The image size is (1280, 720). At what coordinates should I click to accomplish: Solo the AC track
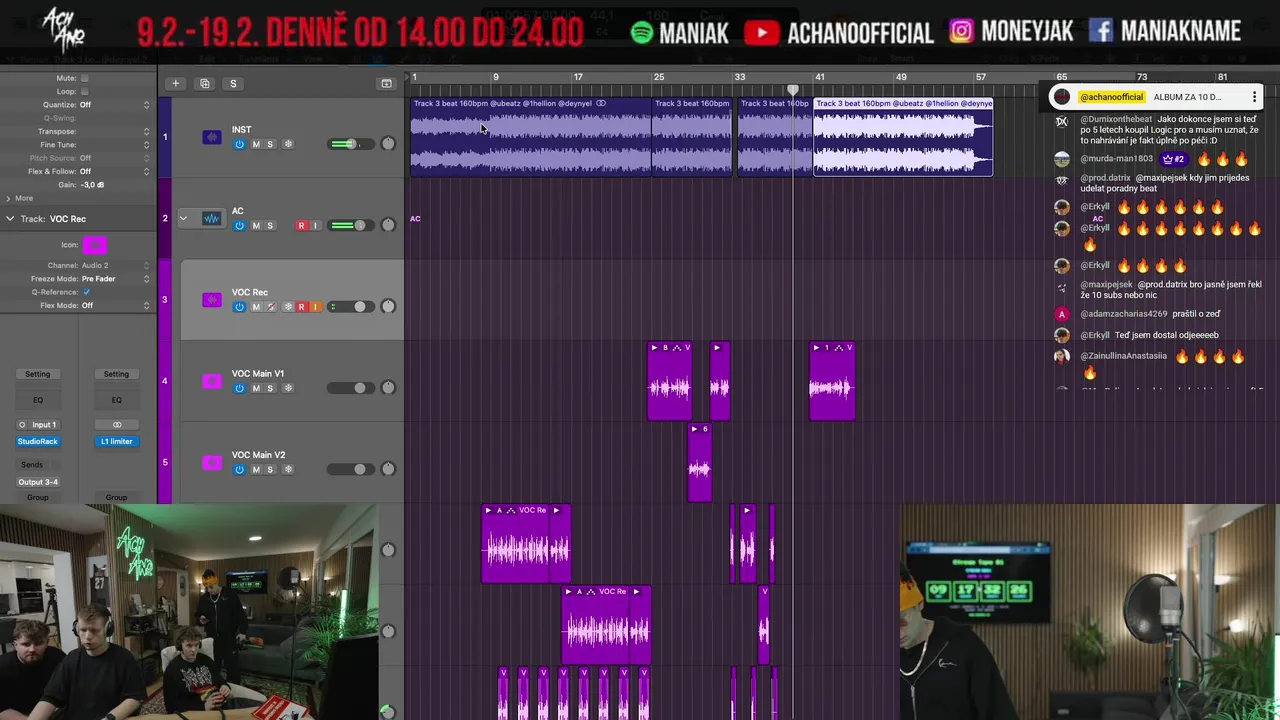270,225
